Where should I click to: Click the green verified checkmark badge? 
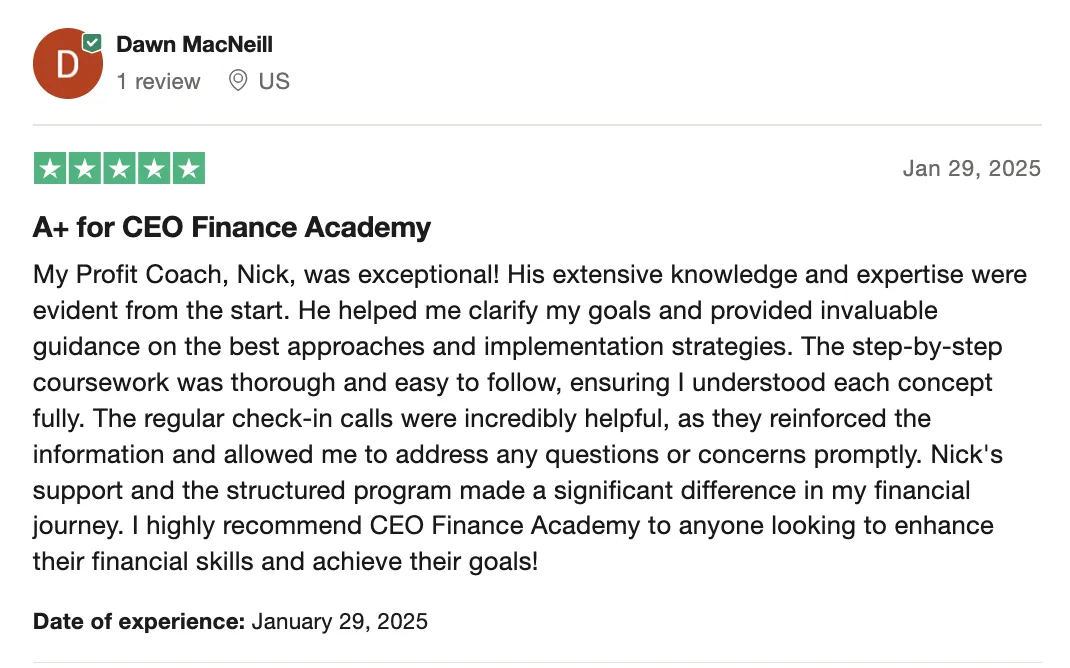(x=92, y=43)
